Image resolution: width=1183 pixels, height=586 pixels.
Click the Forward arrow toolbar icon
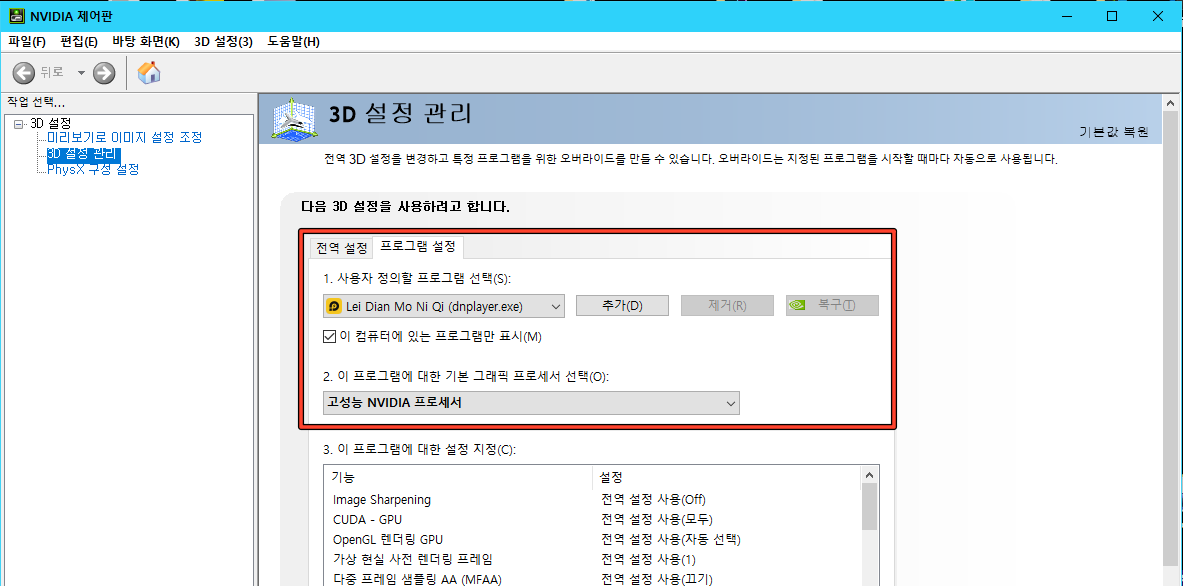[x=104, y=72]
